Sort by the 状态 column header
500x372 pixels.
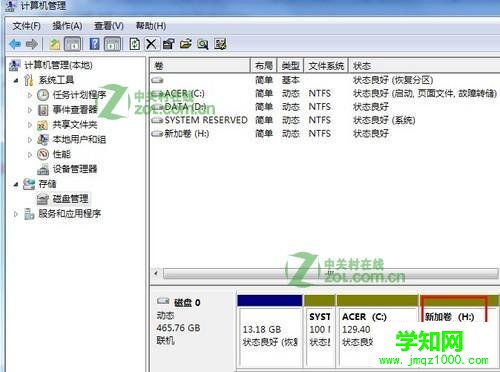pos(424,66)
